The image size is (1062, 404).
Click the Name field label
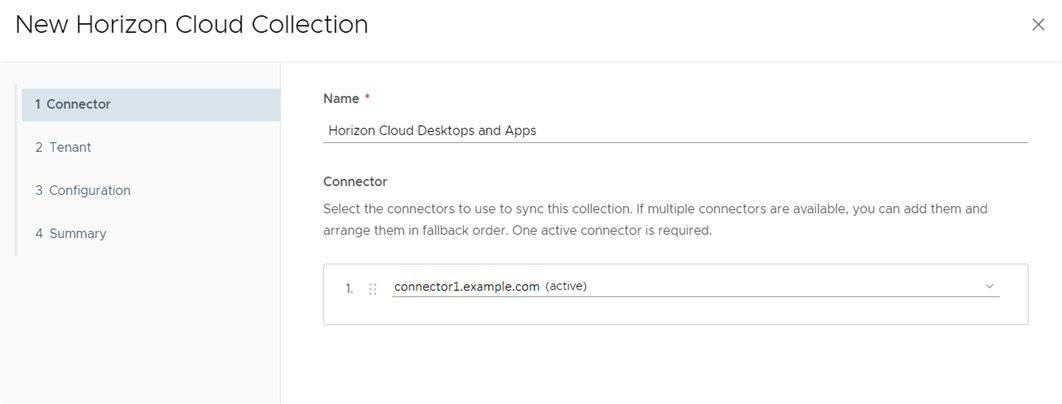[x=341, y=98]
